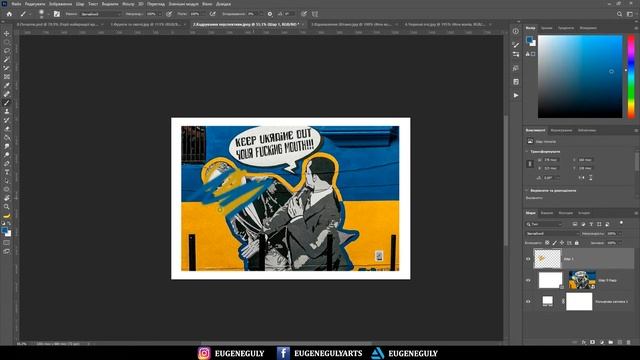
Task: Switch to the Зразки (Swatches) tab
Action: pos(547,28)
